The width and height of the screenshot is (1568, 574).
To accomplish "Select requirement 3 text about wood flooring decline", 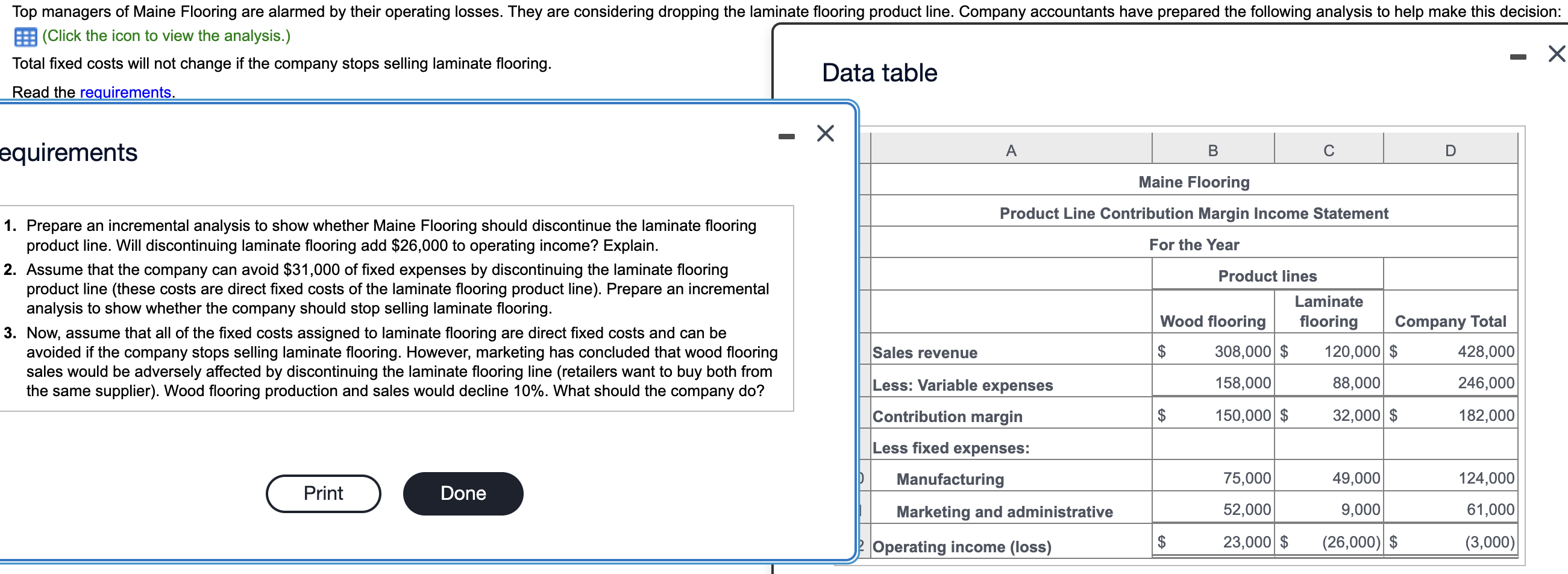I will tap(402, 361).
